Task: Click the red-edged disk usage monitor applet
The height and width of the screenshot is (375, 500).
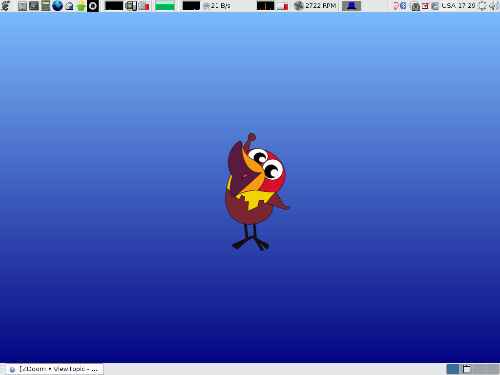Action: [144, 6]
